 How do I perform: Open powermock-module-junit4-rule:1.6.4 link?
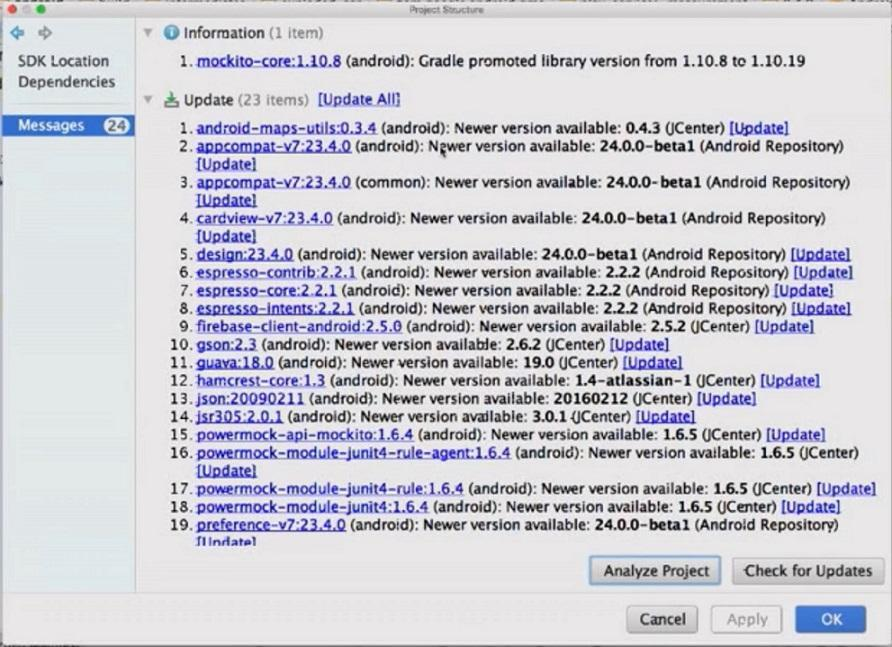click(x=329, y=489)
